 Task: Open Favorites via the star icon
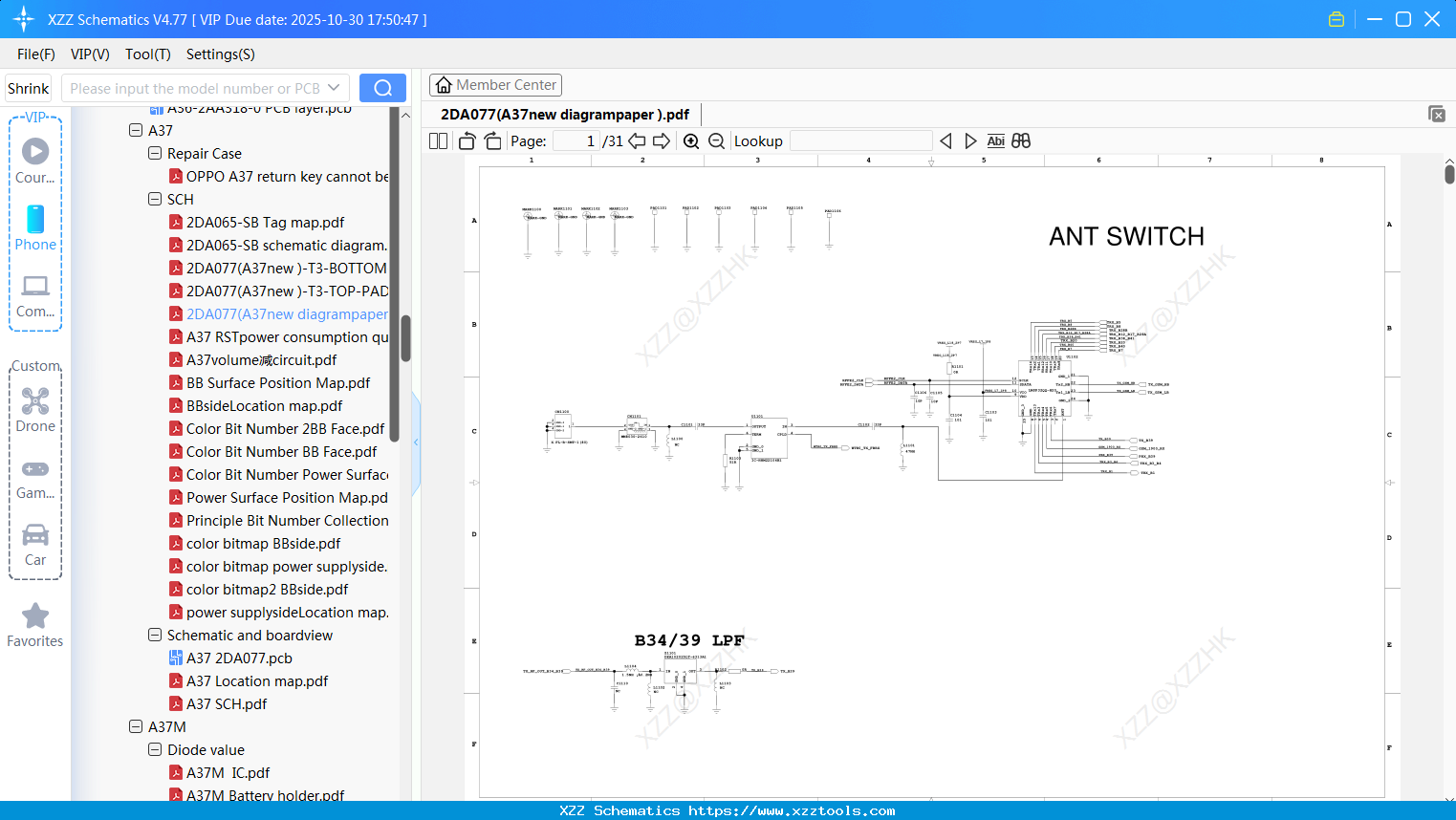35,615
